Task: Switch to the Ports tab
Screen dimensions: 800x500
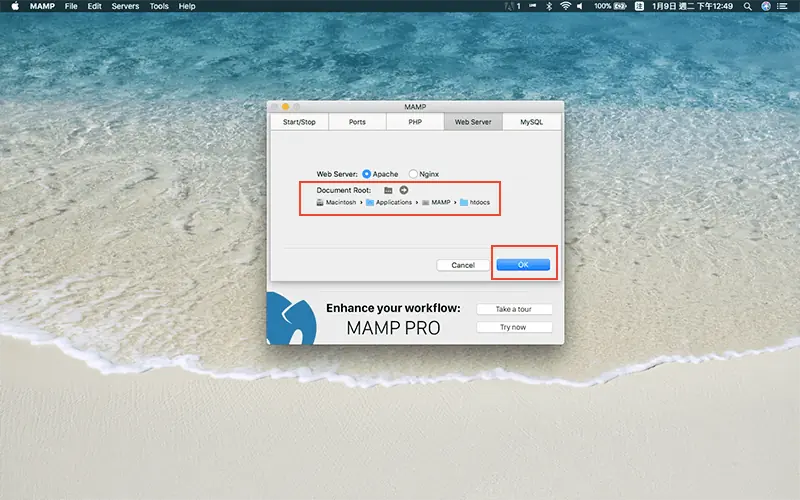Action: pyautogui.click(x=357, y=122)
